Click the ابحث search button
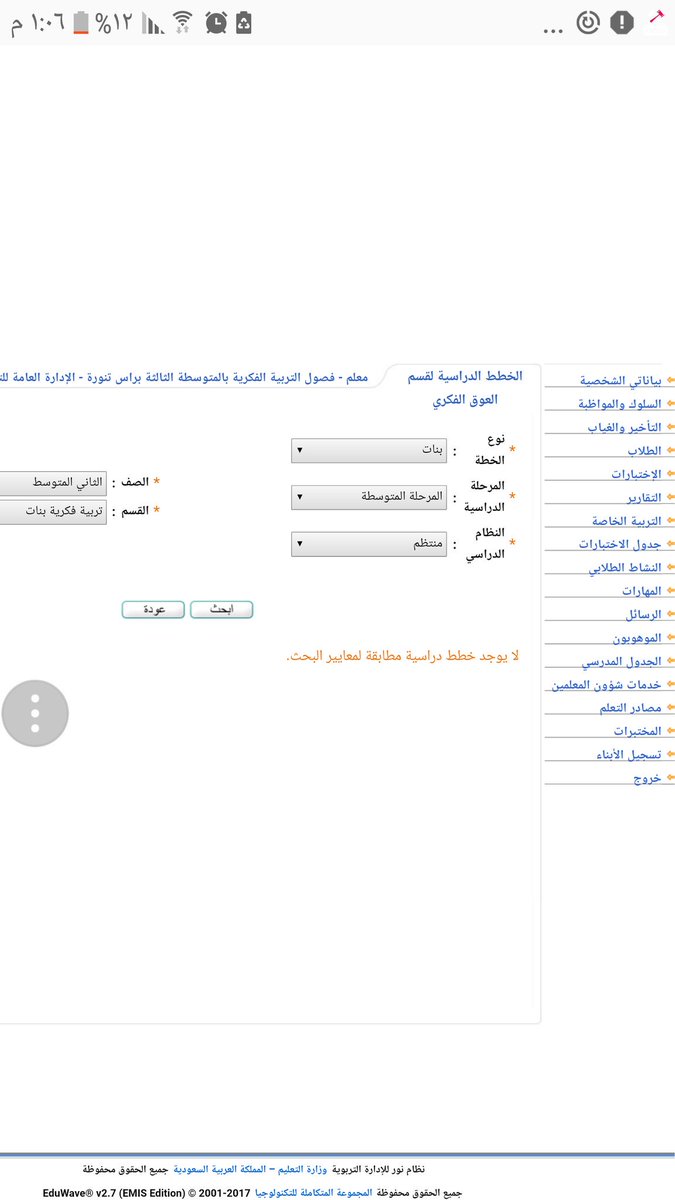The width and height of the screenshot is (675, 1200). [222, 609]
